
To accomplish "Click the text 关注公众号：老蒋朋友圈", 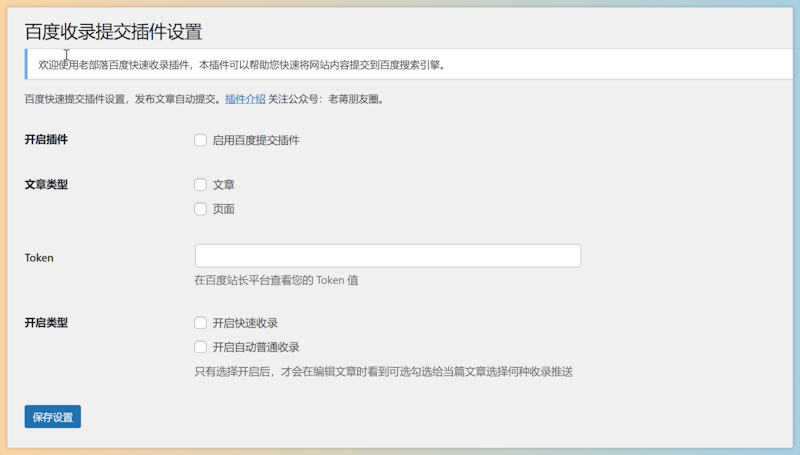I will [326, 99].
